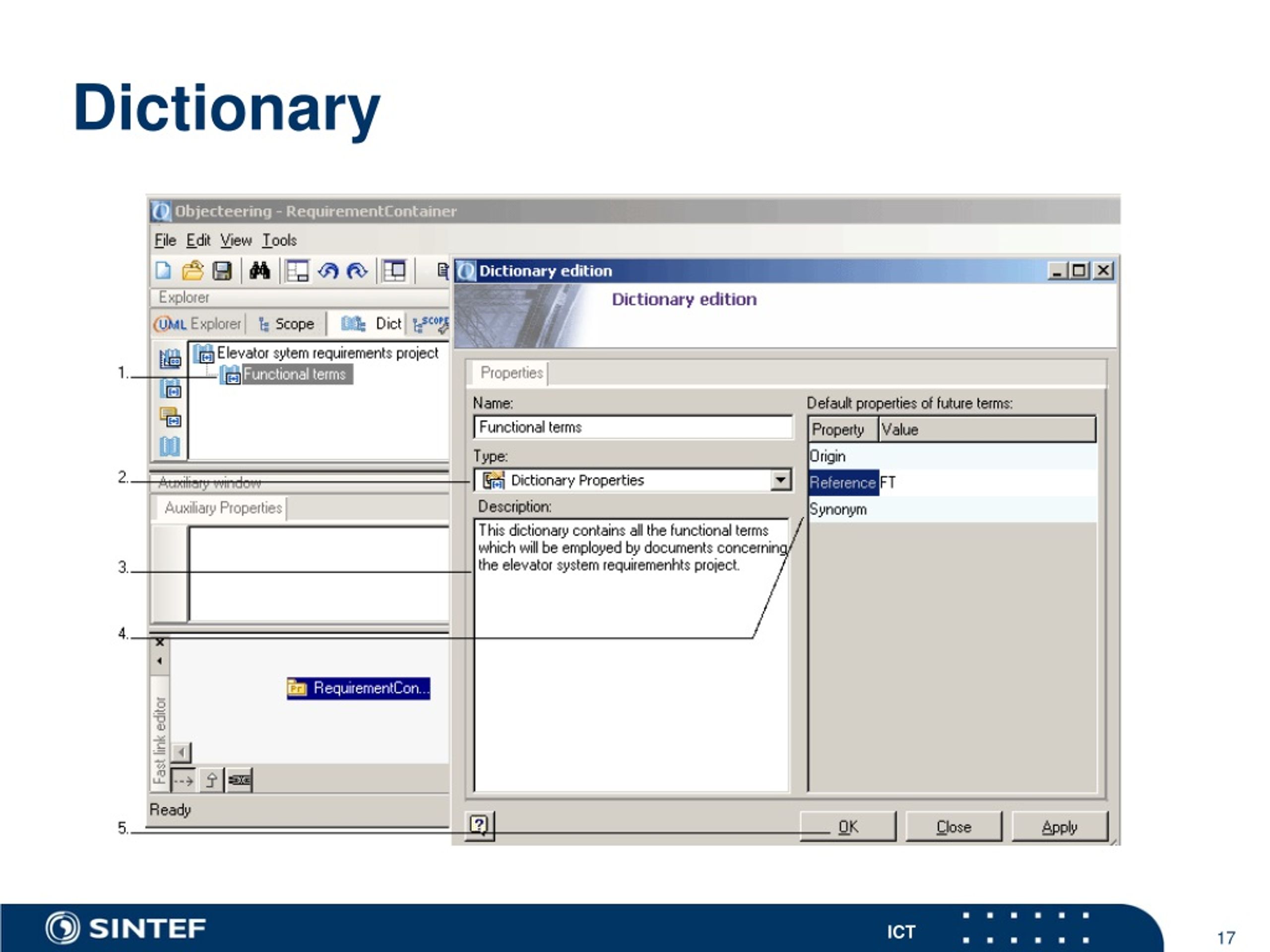The image size is (1270, 952).
Task: Click the OK button
Action: click(x=848, y=827)
